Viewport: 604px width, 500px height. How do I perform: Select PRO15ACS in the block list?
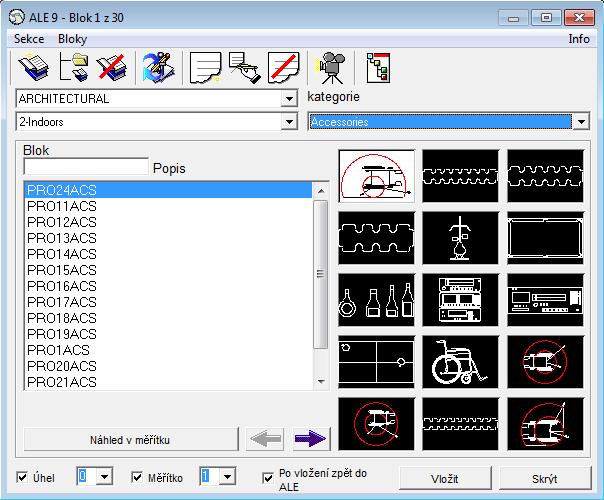click(168, 270)
